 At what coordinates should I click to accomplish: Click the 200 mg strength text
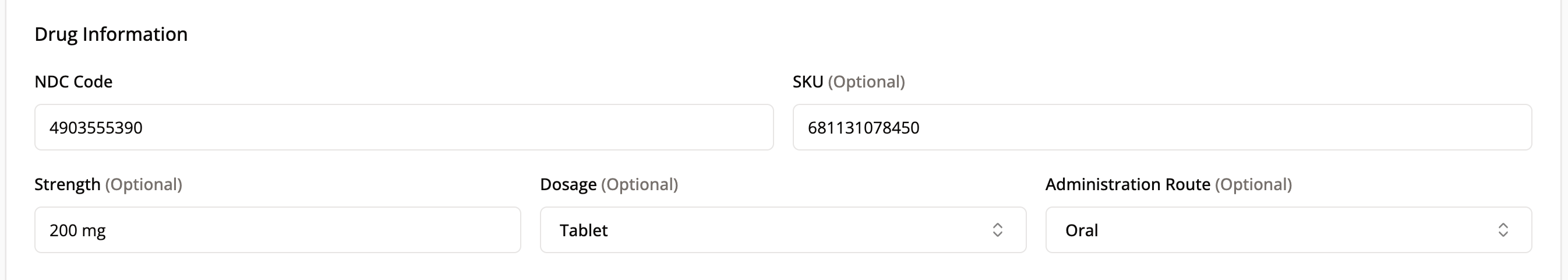(77, 230)
